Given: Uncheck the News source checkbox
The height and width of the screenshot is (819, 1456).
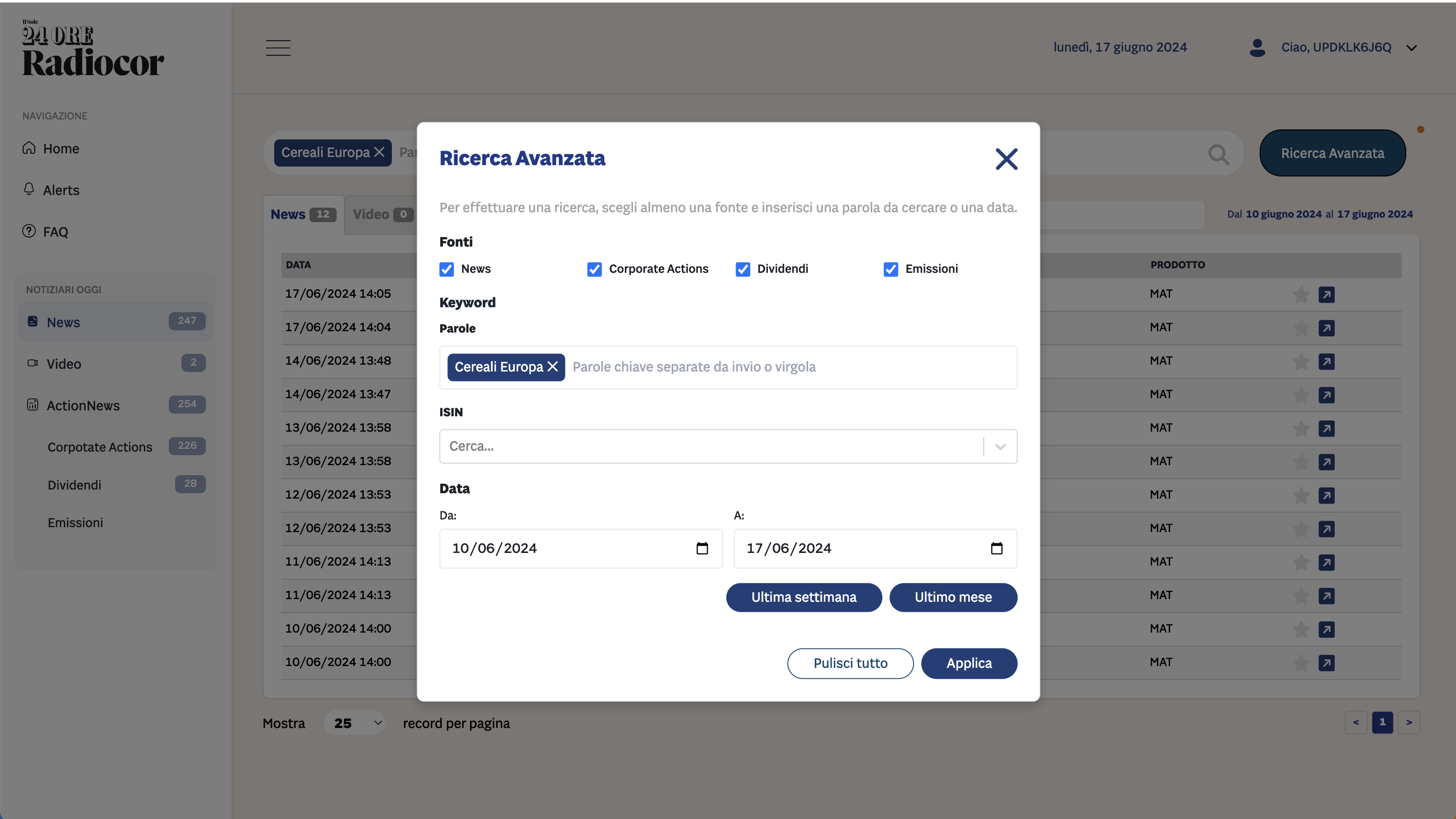Looking at the screenshot, I should click(x=447, y=269).
